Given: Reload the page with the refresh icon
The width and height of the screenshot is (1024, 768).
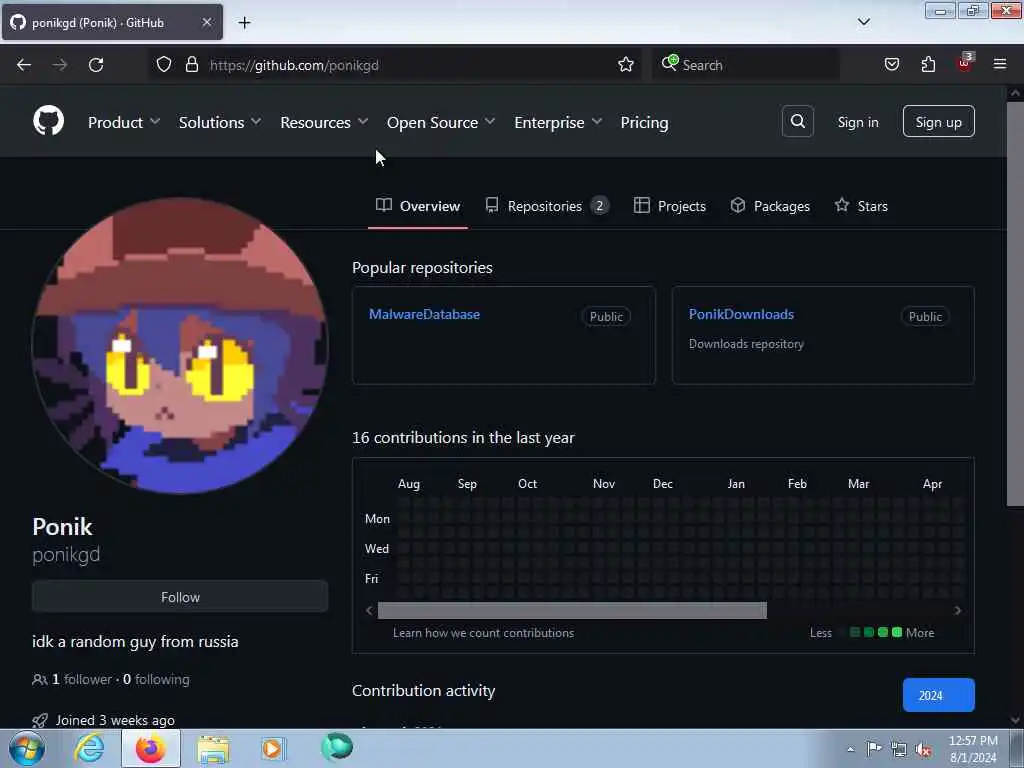Looking at the screenshot, I should (x=96, y=65).
